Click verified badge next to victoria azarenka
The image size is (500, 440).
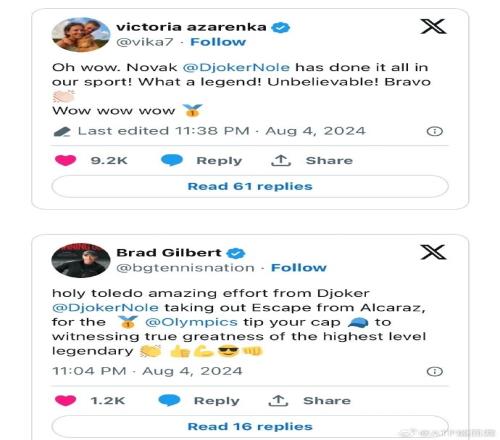(281, 27)
